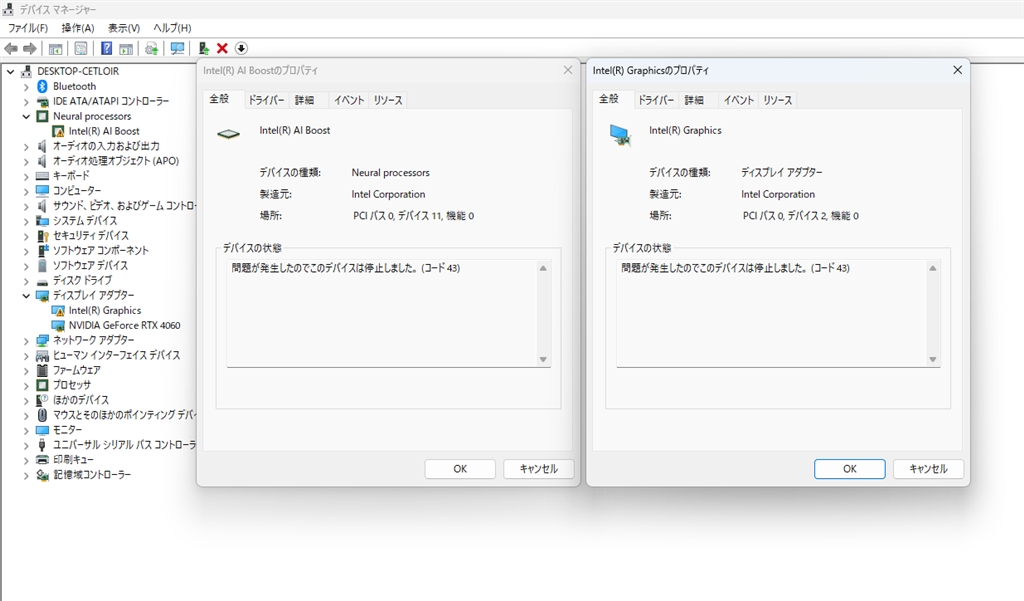
Task: Click the Forward arrow in the toolbar
Action: tap(29, 48)
